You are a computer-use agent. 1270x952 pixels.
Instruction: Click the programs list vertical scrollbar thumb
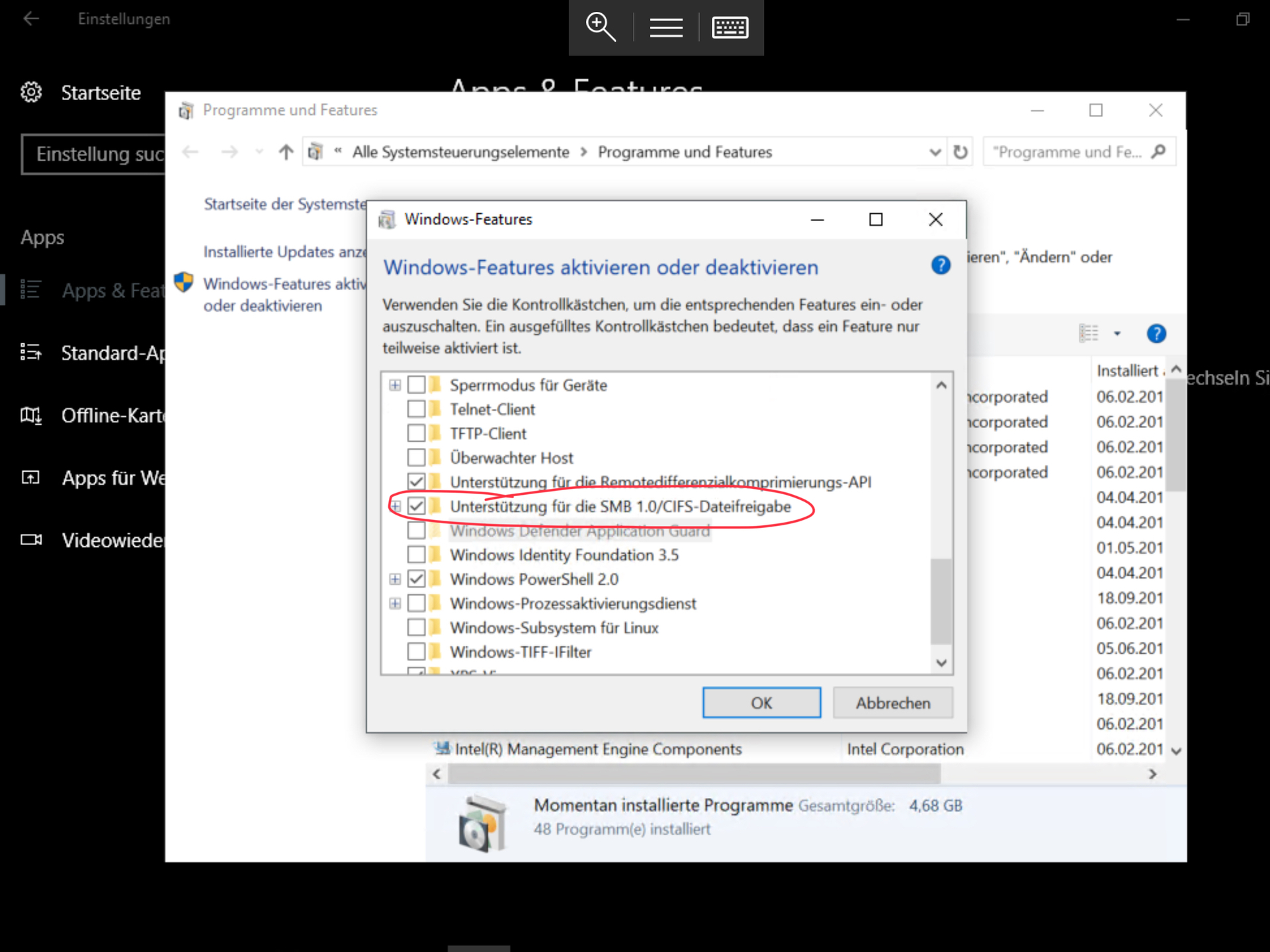[1175, 435]
